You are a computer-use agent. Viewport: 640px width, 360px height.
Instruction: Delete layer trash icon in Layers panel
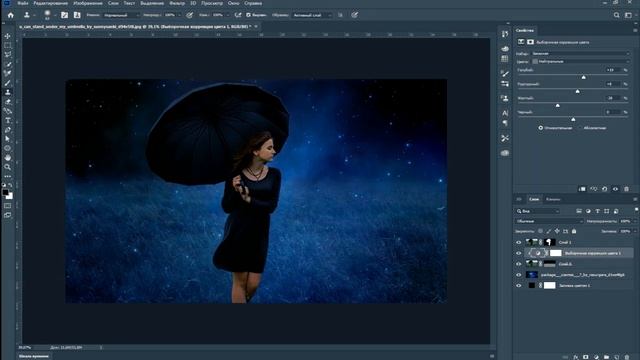coord(627,357)
